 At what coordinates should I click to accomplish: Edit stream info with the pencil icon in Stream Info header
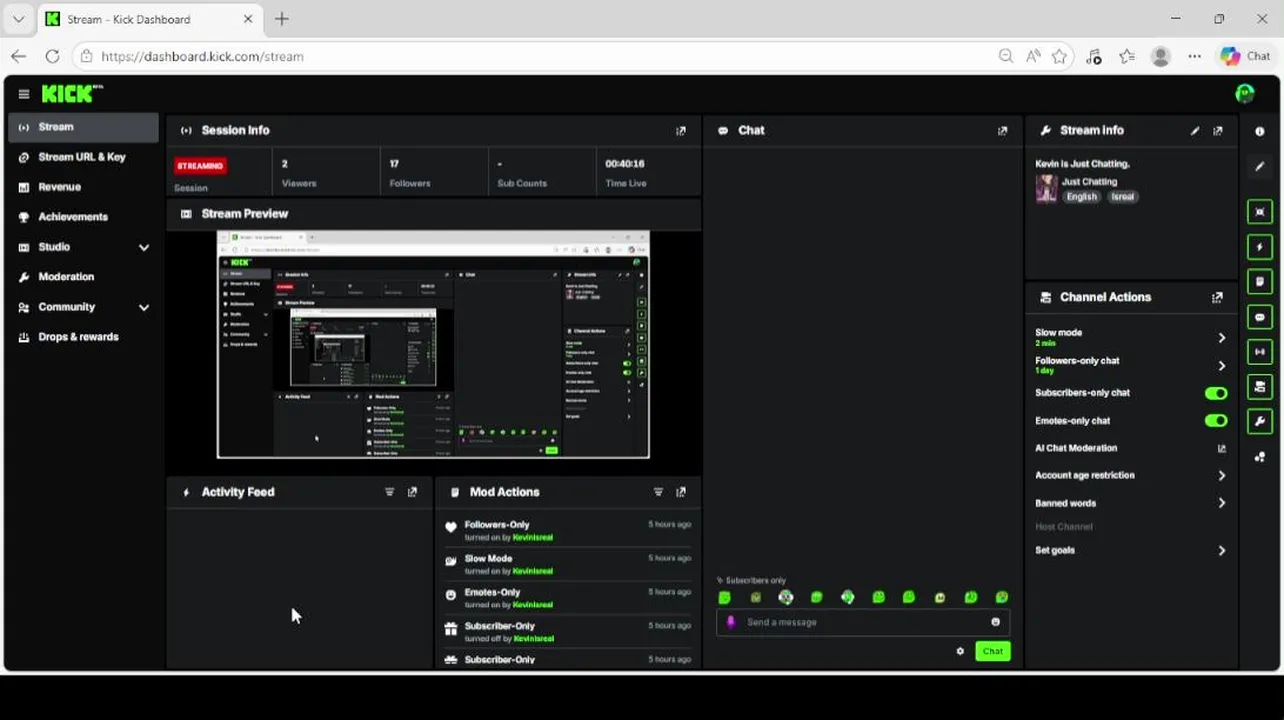point(1195,130)
